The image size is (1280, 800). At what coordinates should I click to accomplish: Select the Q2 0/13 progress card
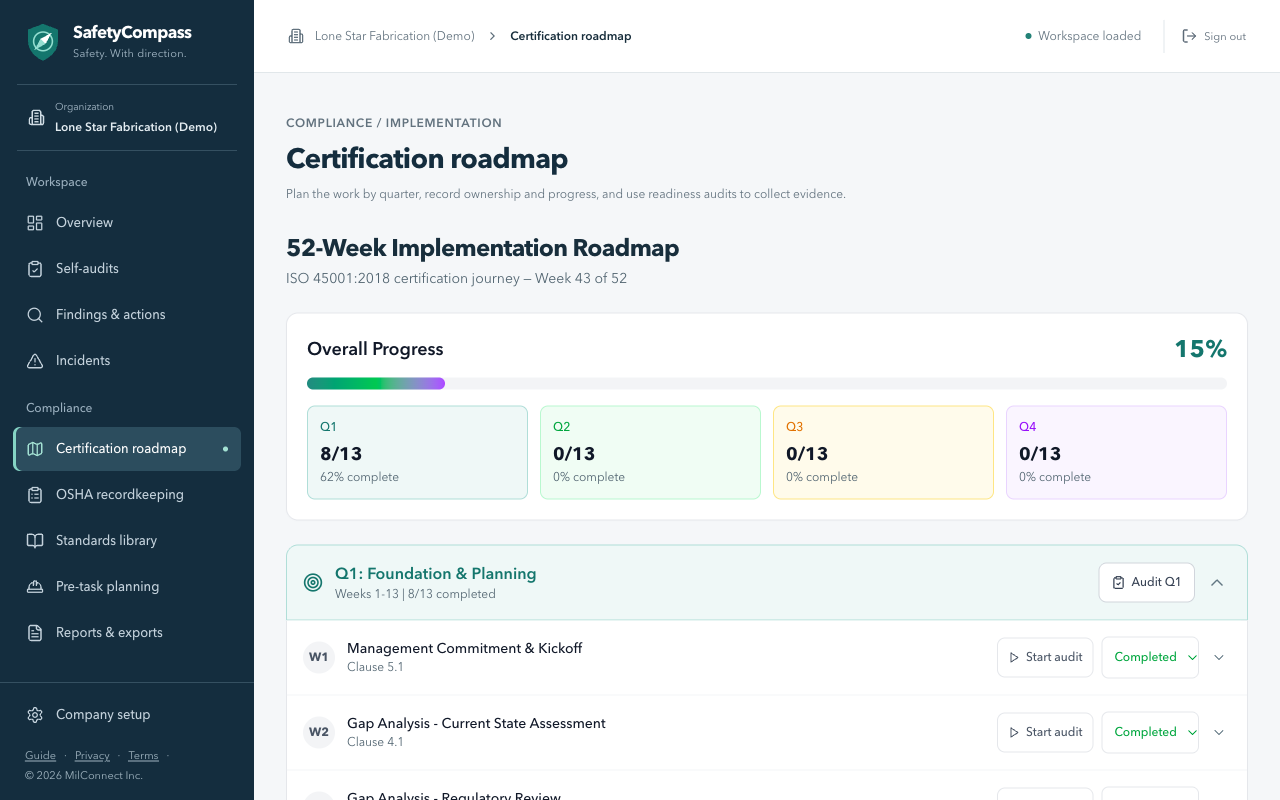pyautogui.click(x=650, y=452)
